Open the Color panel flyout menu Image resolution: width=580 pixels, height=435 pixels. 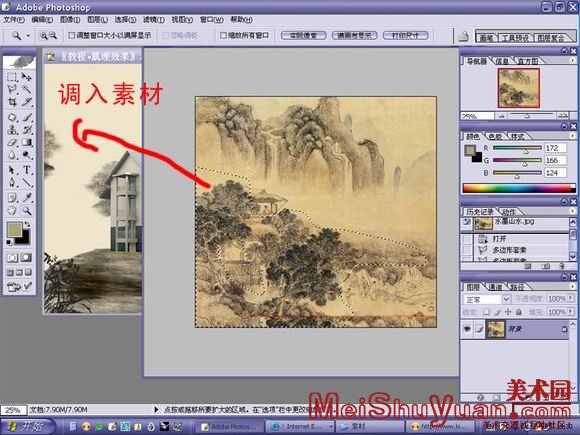[x=572, y=136]
